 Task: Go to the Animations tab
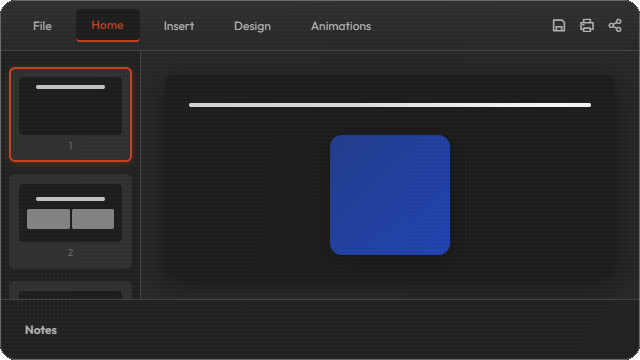tap(341, 26)
